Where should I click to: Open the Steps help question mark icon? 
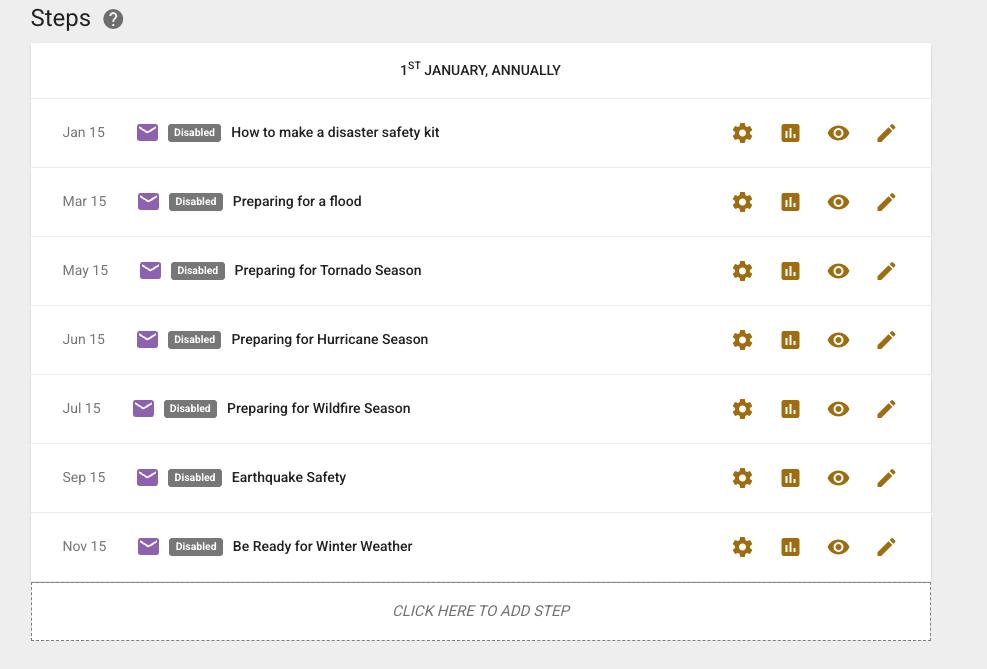[113, 19]
